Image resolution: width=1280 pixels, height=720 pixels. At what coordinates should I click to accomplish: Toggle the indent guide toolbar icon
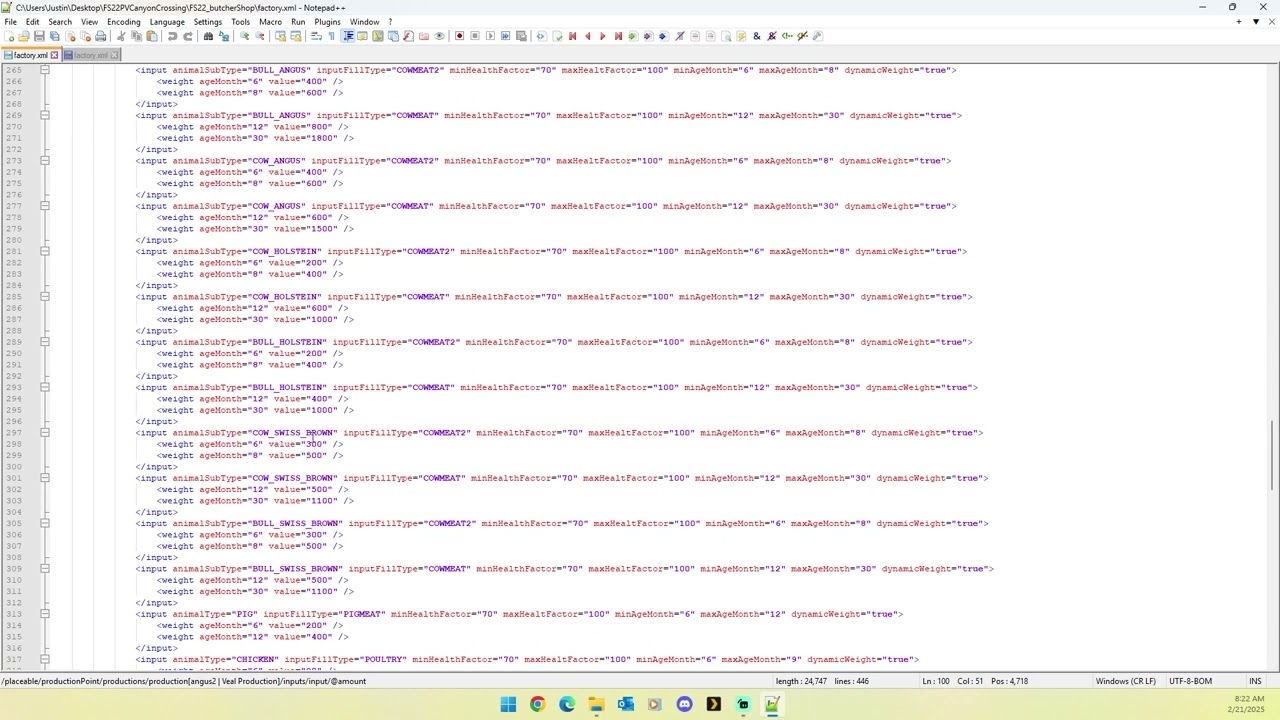tap(347, 36)
